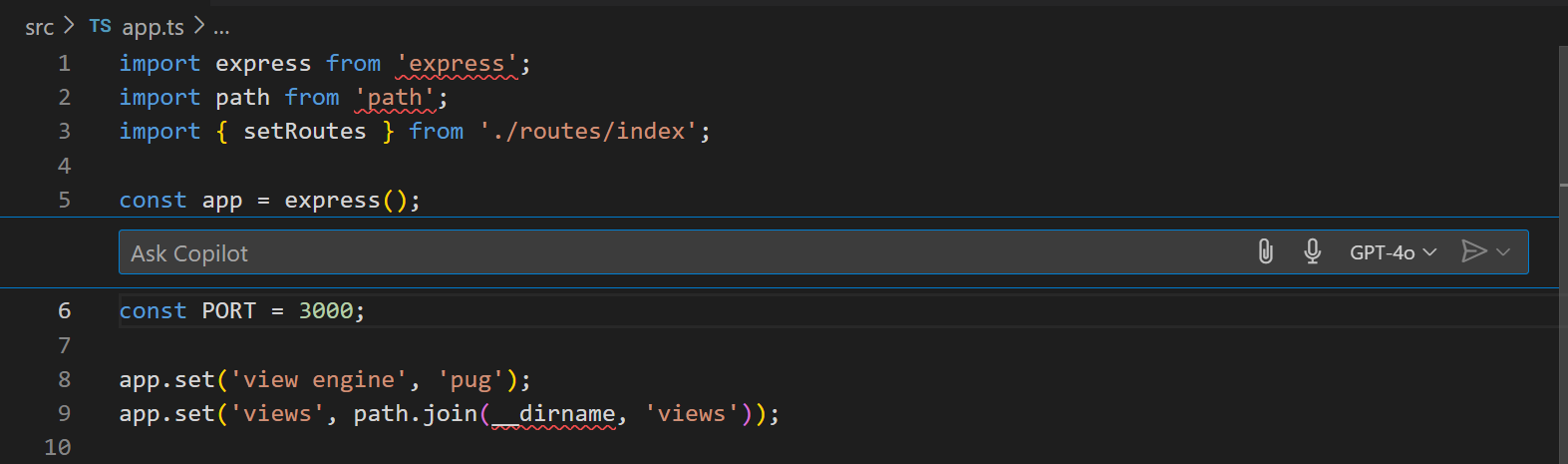Click the 'express' module string with error squiggle
The height and width of the screenshot is (464, 1568).
click(x=457, y=64)
